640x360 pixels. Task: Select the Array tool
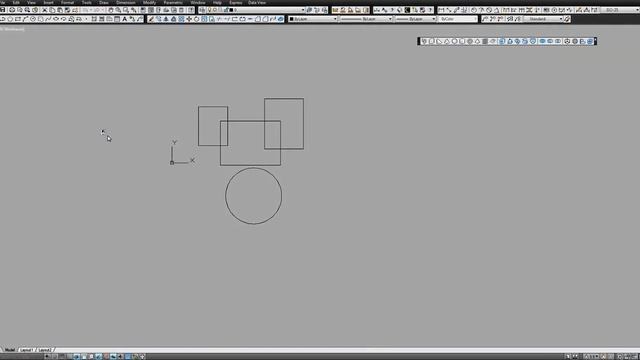tap(181, 19)
